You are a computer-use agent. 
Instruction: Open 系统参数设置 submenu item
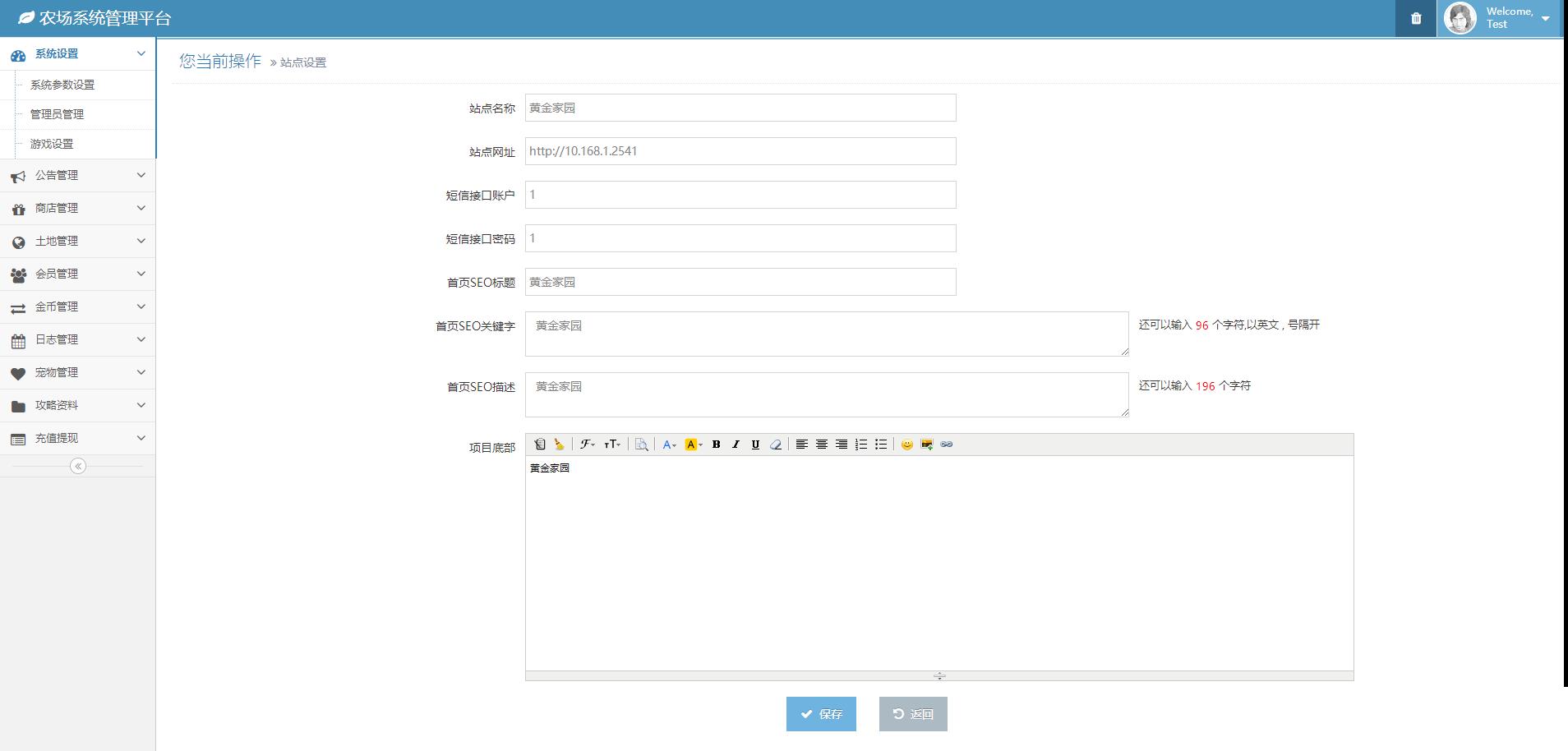(x=62, y=85)
